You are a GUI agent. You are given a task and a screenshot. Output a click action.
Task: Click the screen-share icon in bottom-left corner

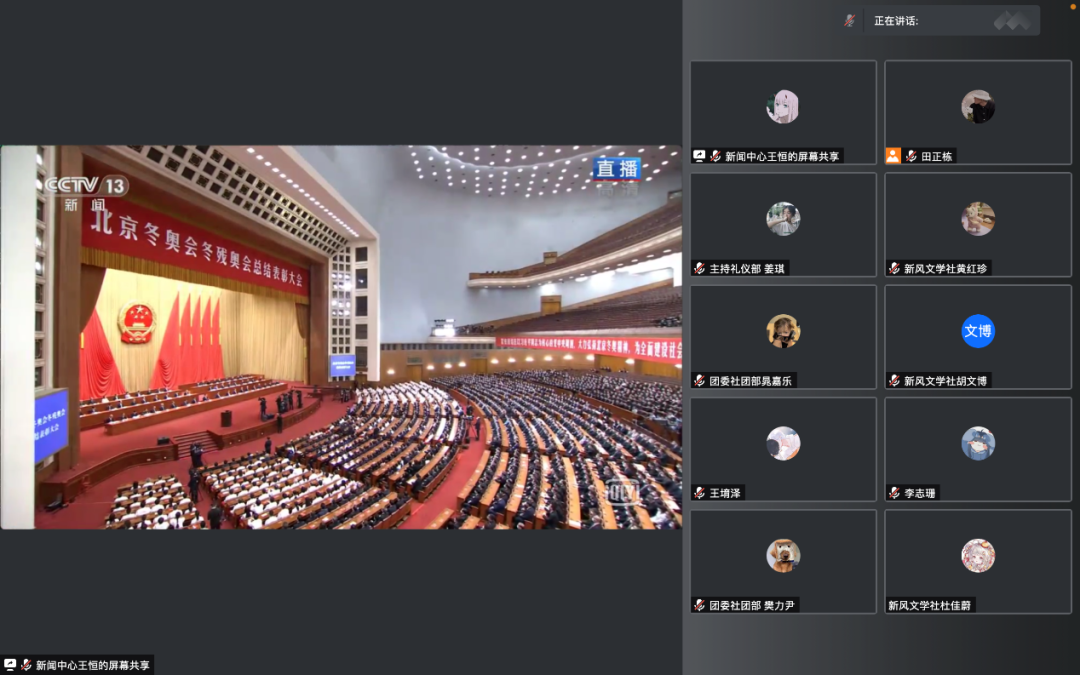pyautogui.click(x=10, y=665)
